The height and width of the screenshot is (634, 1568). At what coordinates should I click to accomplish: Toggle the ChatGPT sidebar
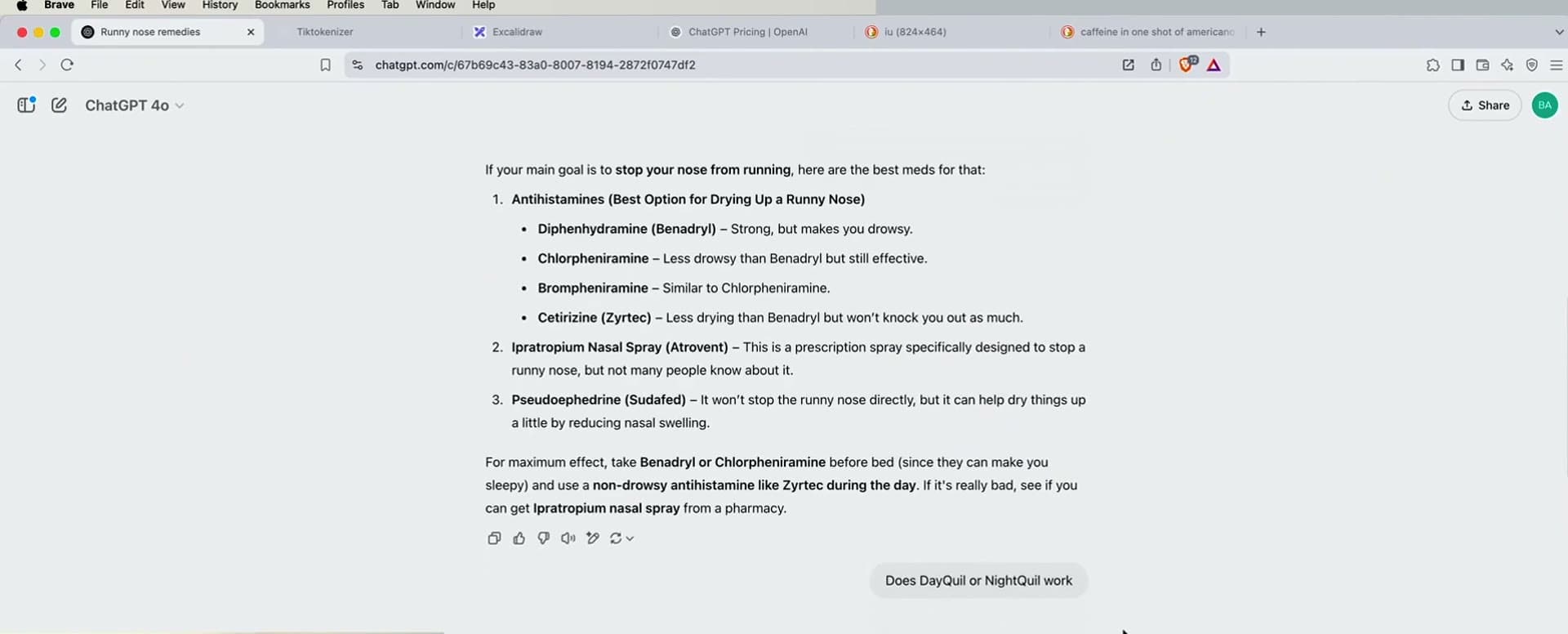coord(26,105)
